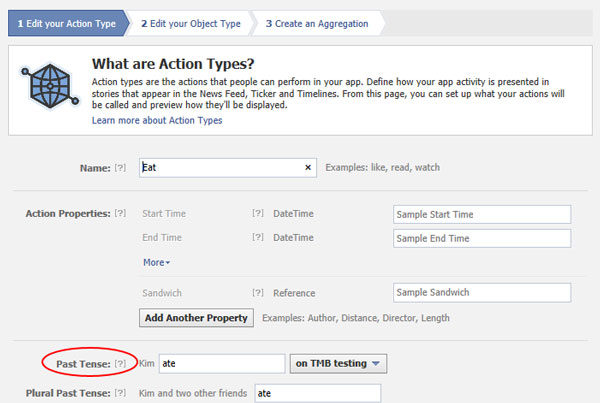Click the [?] icon next to Sandwich
Screen dimensions: 600x403
point(258,293)
